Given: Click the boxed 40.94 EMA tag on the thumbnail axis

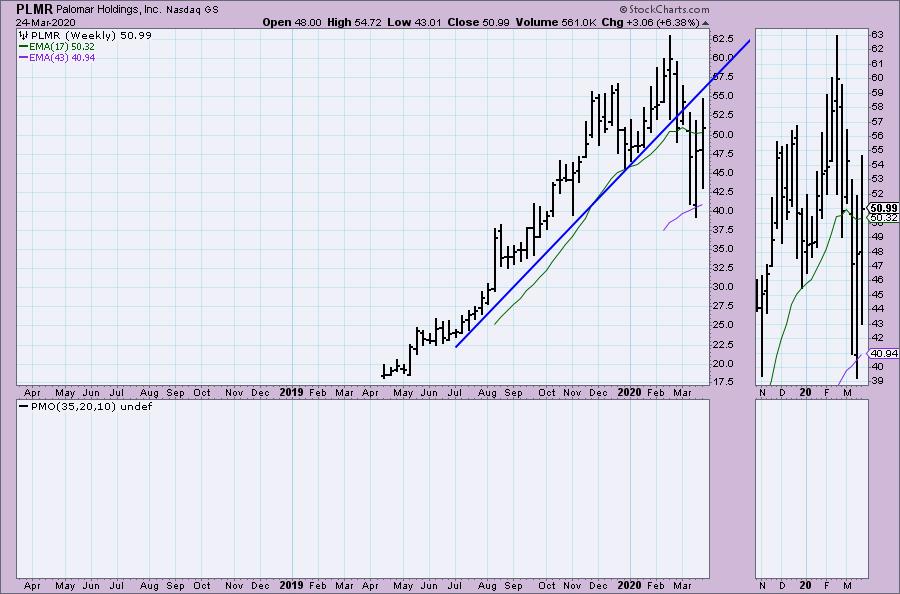Looking at the screenshot, I should pyautogui.click(x=884, y=353).
